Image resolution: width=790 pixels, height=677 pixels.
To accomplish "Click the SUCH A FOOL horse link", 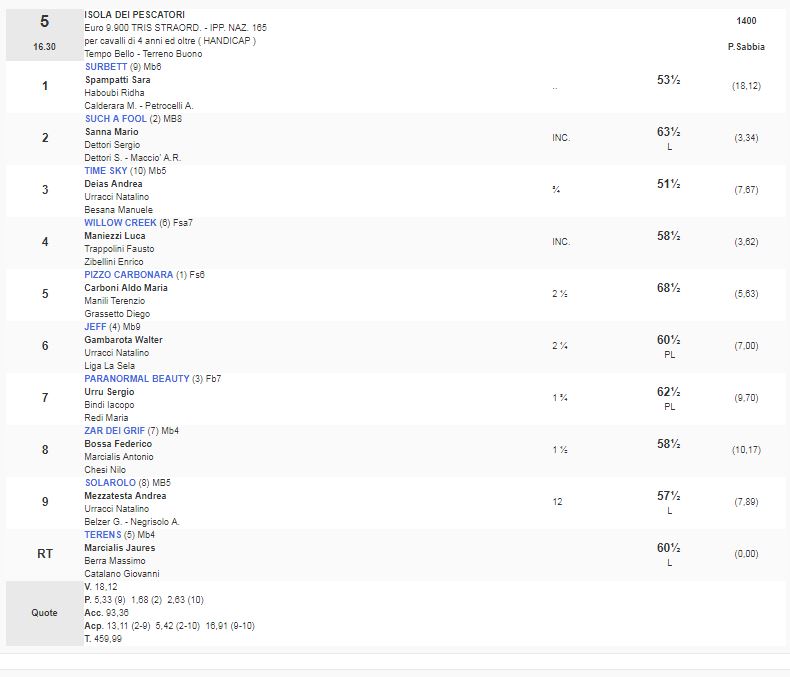I will click(116, 119).
